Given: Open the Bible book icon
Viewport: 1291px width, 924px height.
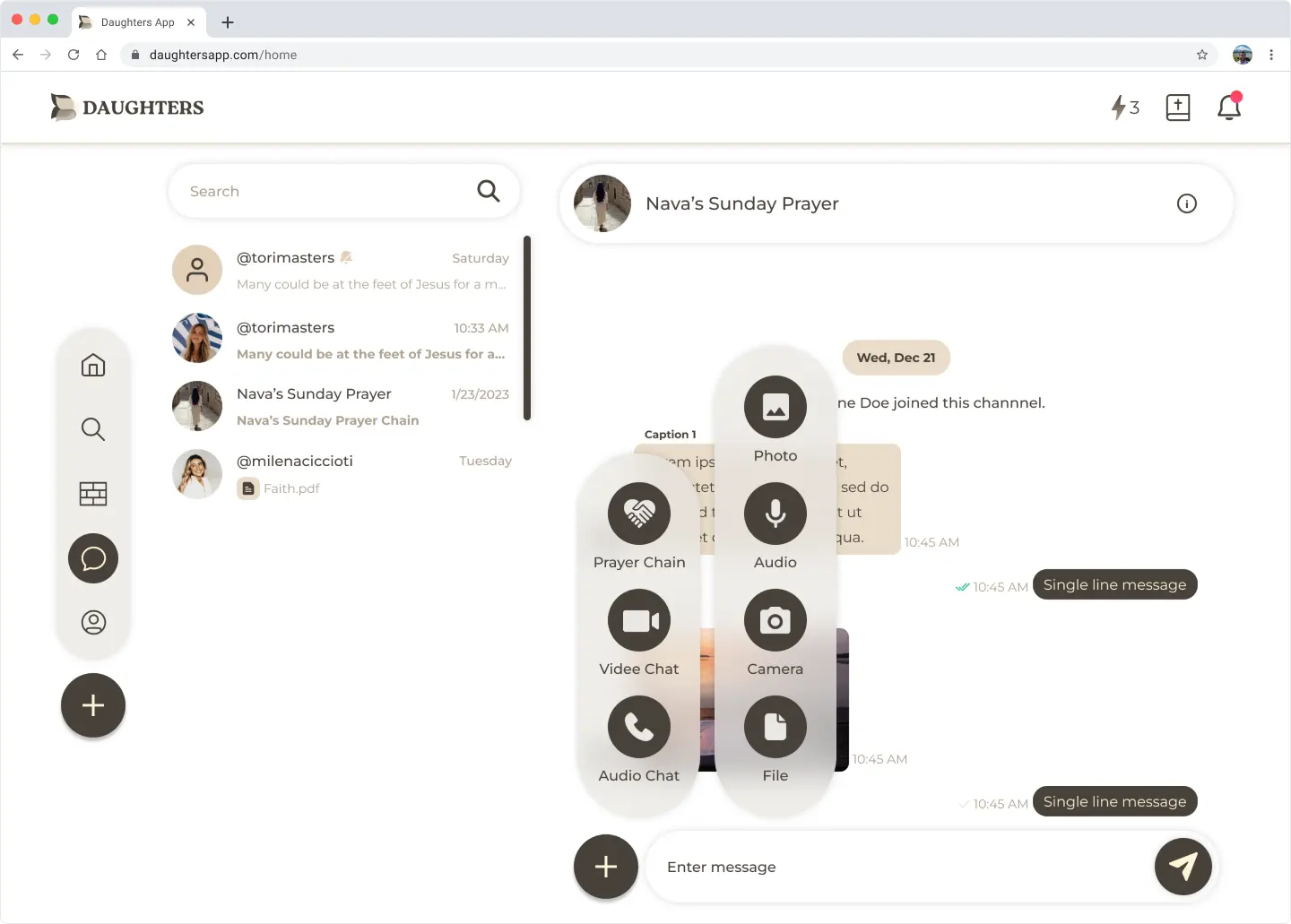Looking at the screenshot, I should tap(1177, 108).
